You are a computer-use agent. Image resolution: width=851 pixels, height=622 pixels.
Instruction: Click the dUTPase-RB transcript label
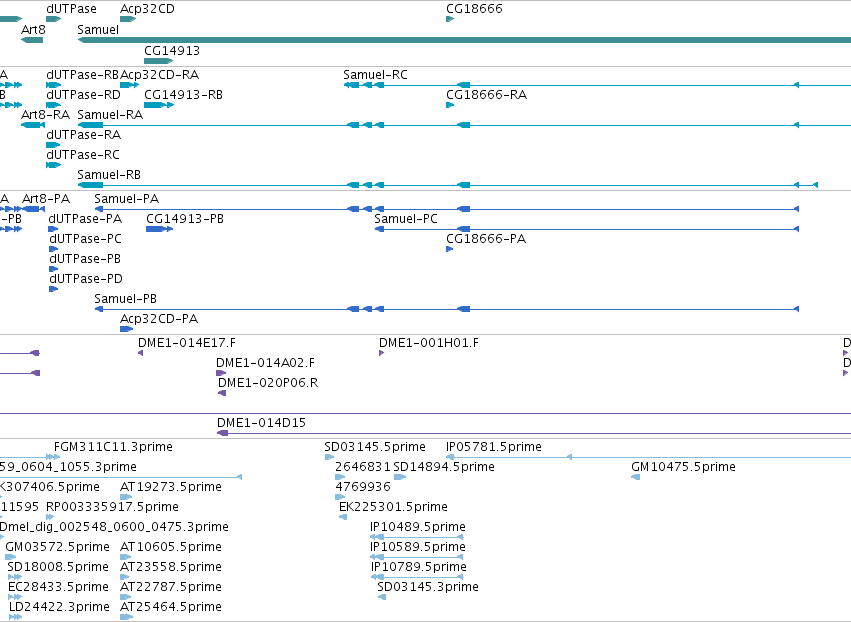coord(82,74)
